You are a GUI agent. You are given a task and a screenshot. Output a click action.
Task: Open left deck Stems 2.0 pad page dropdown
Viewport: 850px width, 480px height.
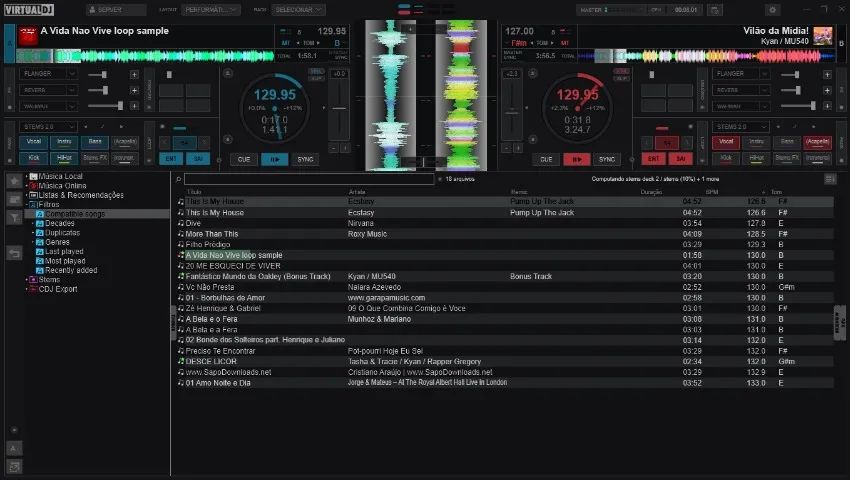tap(48, 127)
